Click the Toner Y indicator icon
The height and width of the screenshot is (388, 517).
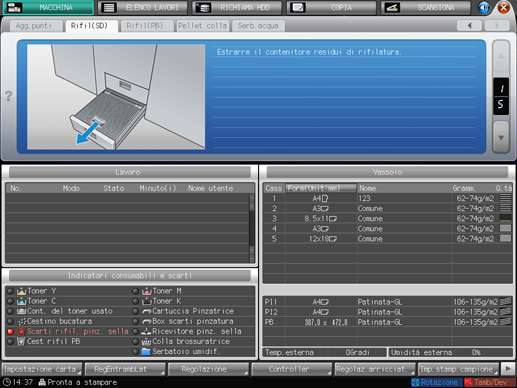[x=21, y=291]
